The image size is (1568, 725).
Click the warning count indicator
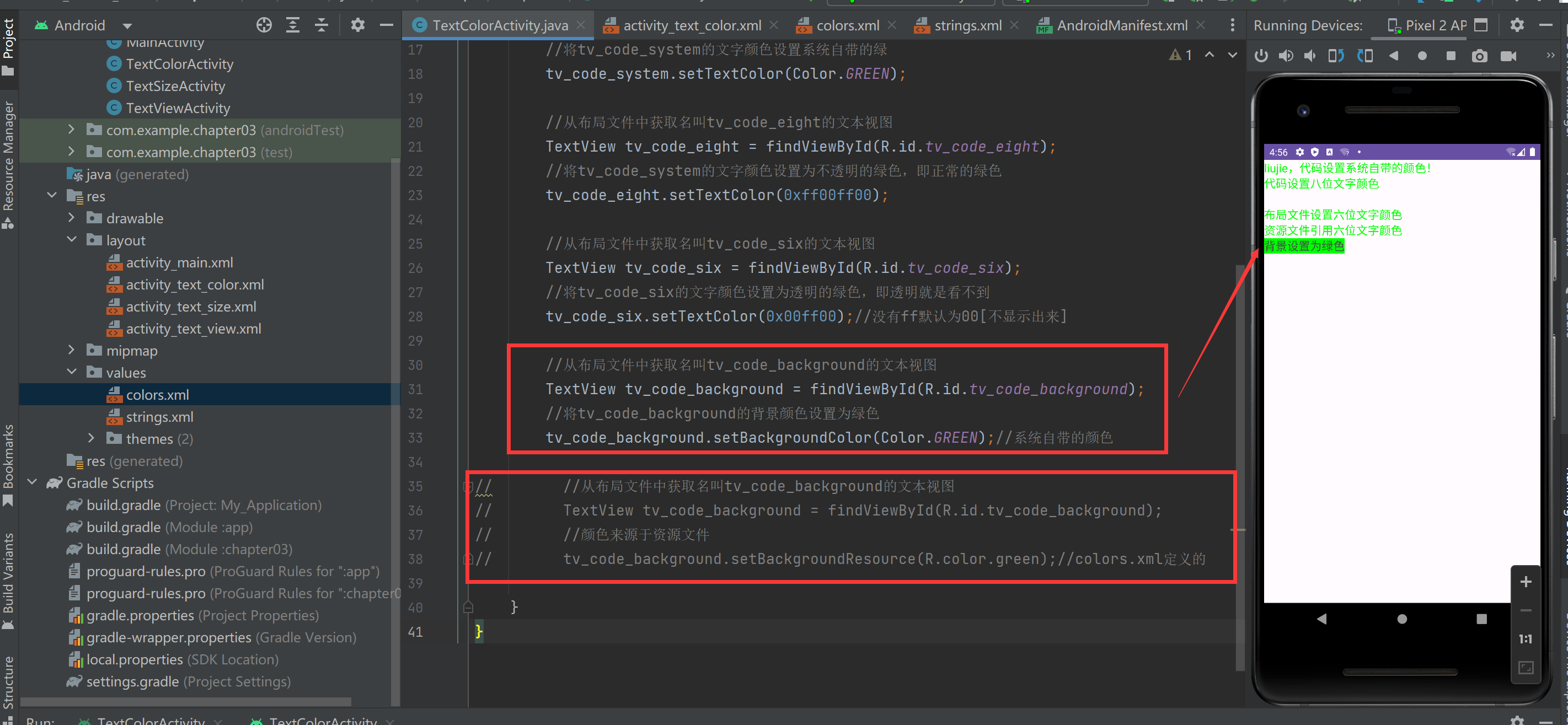point(1181,55)
